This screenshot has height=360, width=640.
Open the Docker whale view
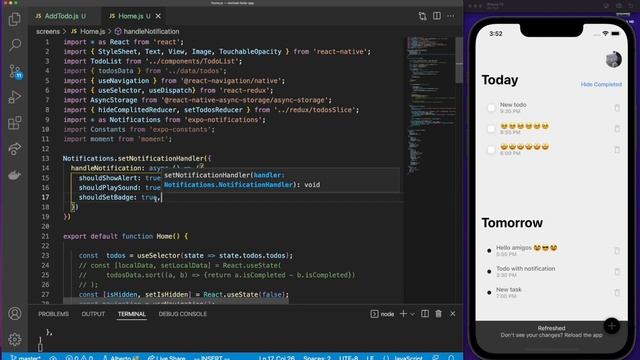(x=15, y=175)
